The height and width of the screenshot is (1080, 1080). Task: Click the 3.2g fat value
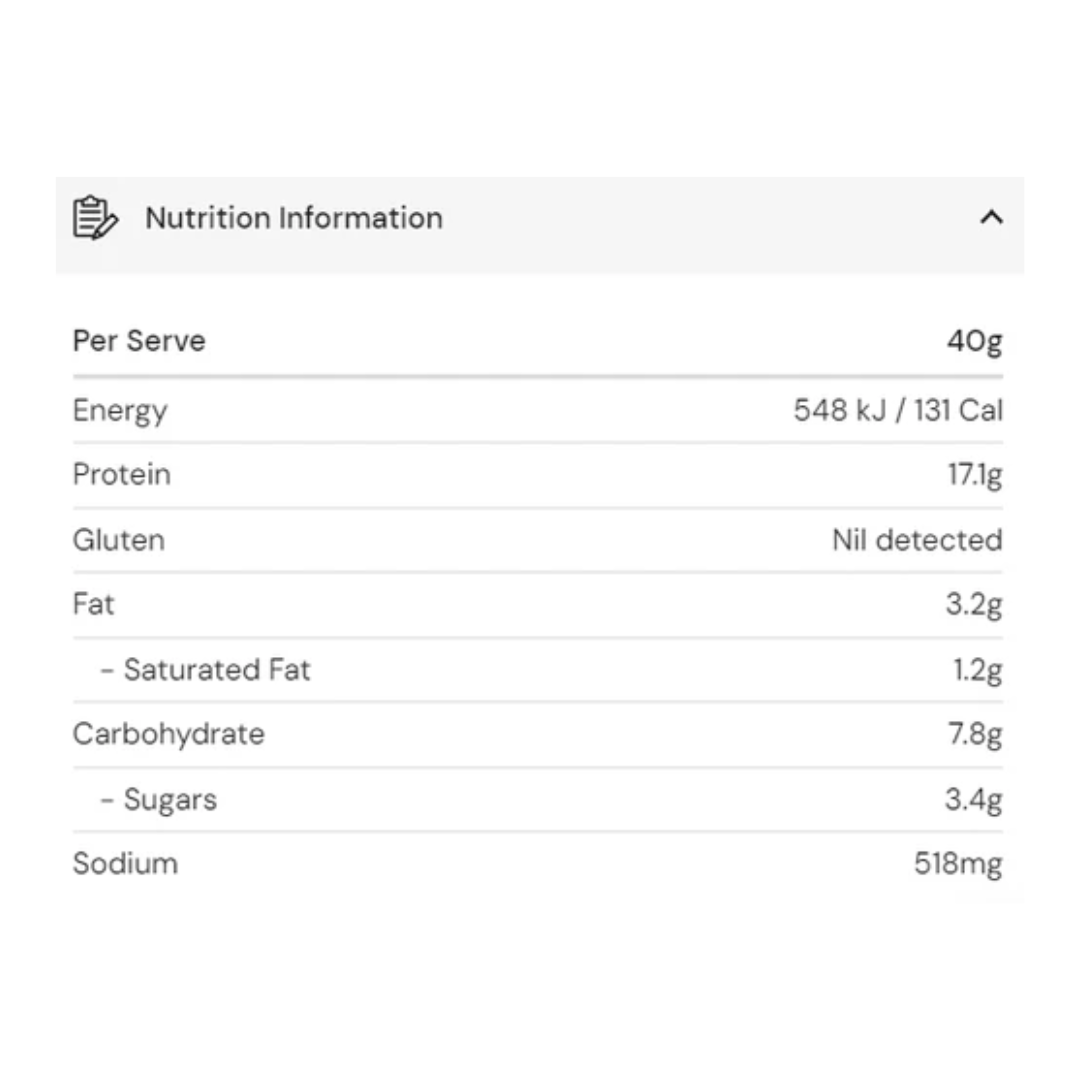(973, 605)
